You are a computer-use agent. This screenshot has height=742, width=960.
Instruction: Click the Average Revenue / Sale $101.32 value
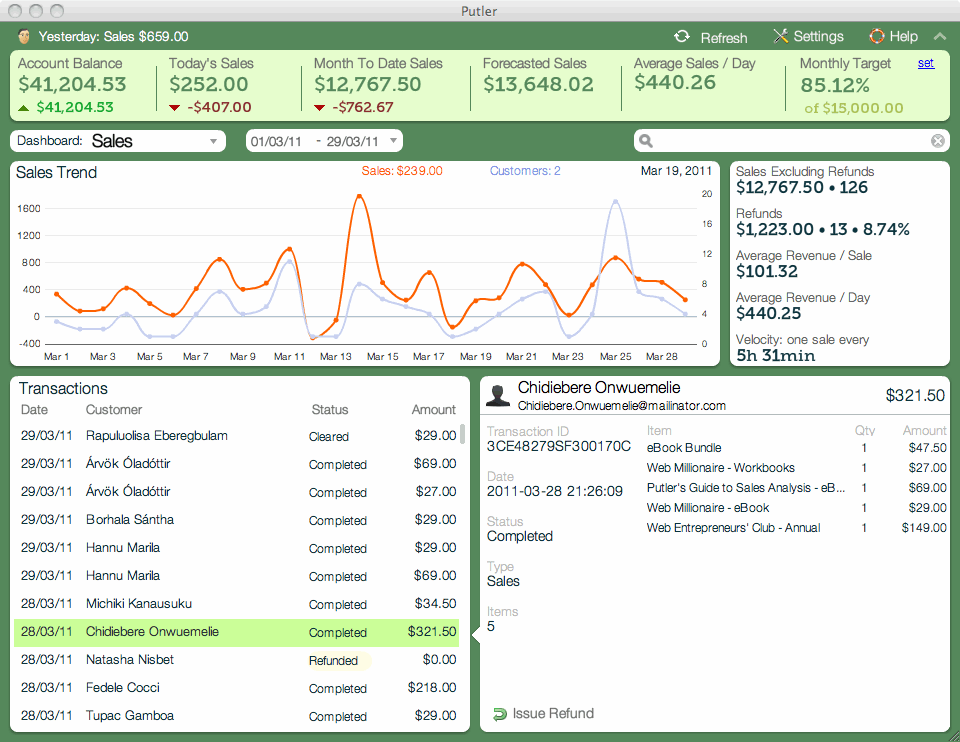click(767, 271)
